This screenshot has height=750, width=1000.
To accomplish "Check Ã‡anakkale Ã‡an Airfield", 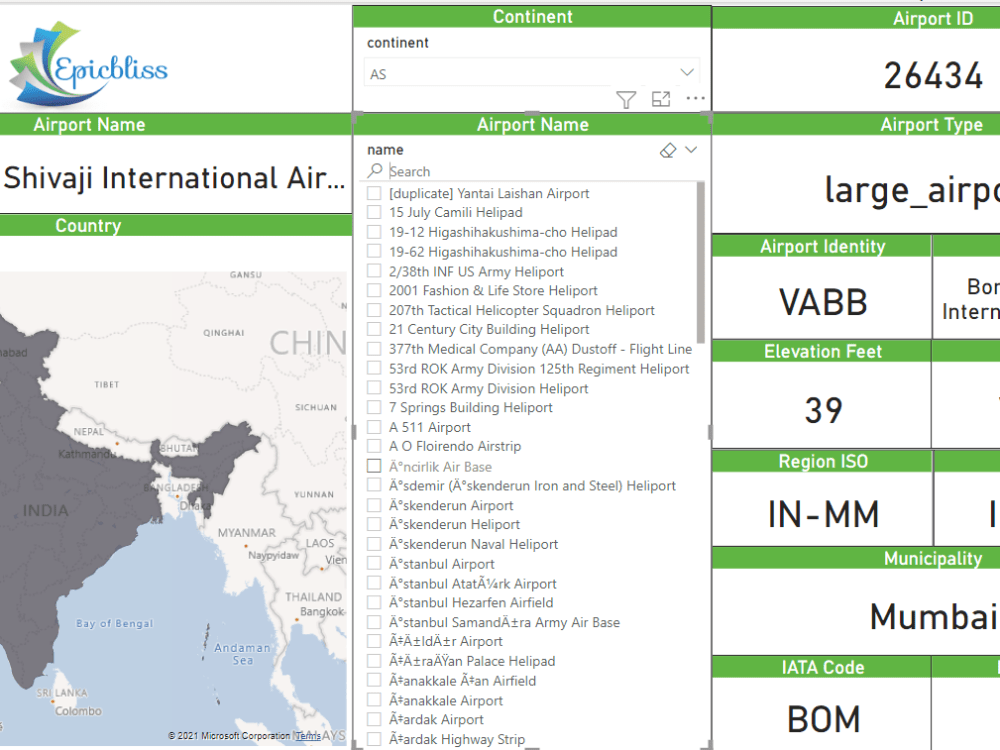I will tap(374, 680).
